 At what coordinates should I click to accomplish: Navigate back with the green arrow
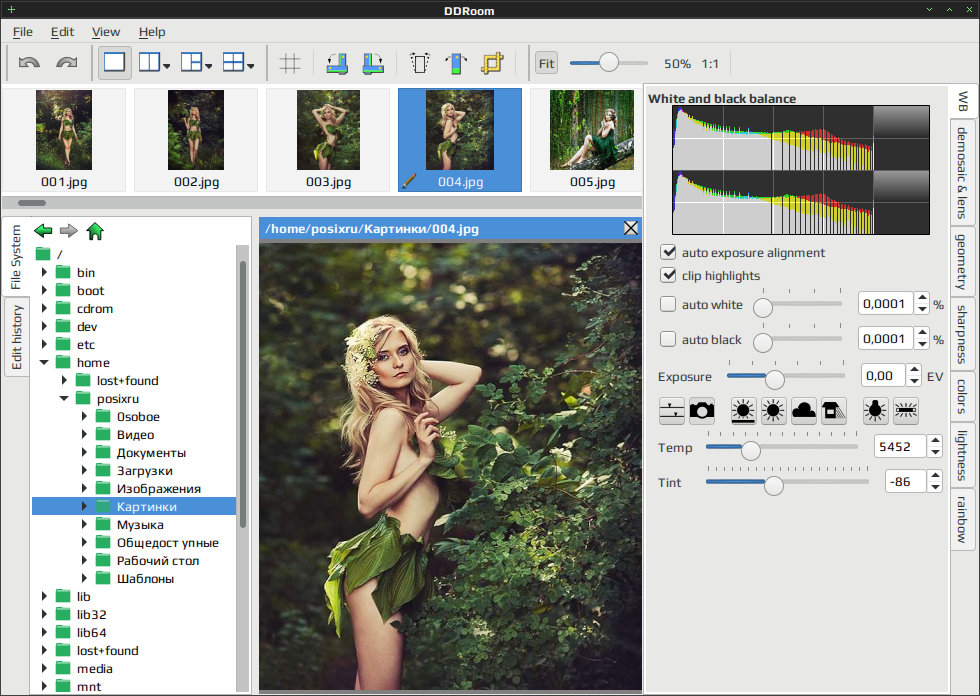43,231
